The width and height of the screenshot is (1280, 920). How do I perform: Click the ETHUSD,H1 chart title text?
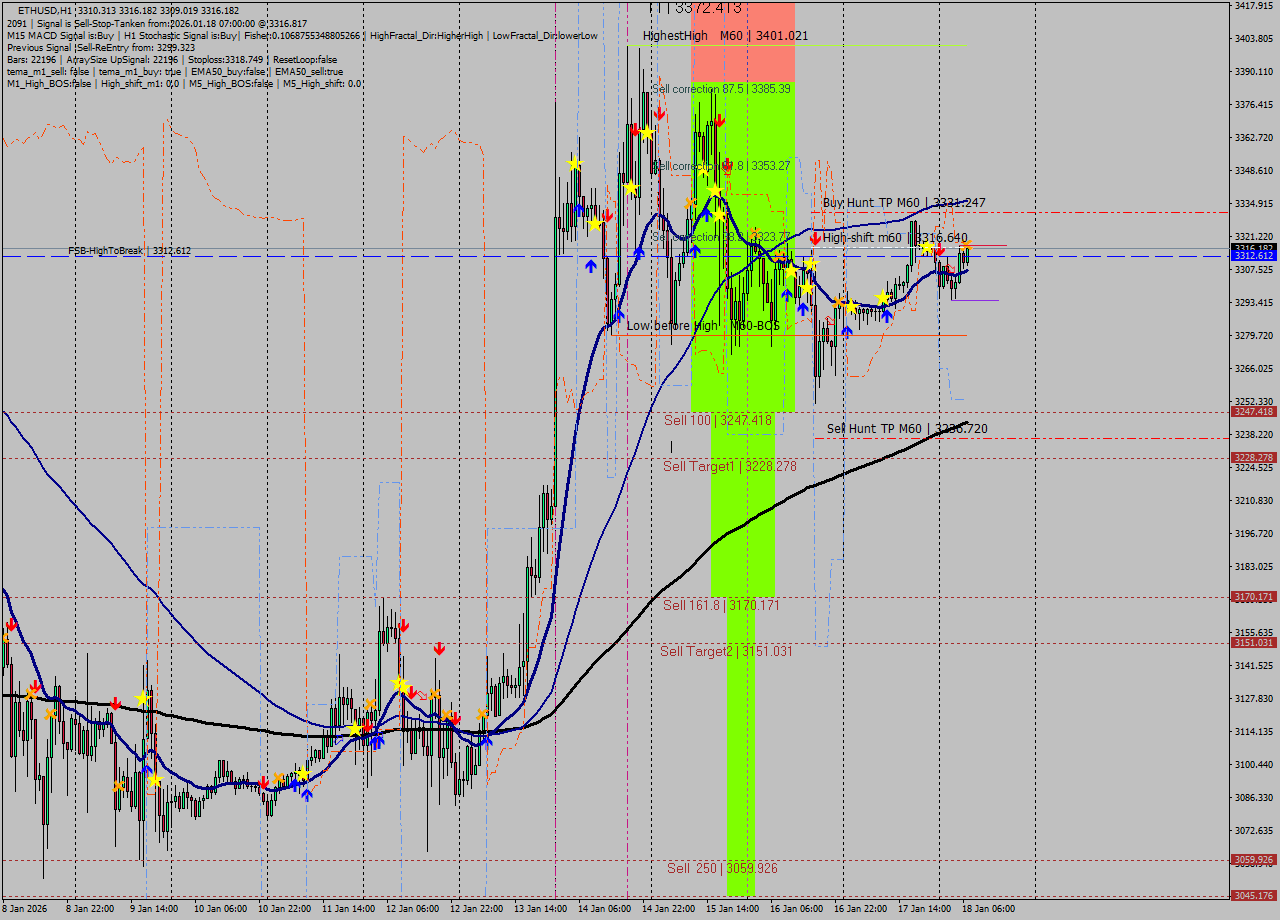[44, 10]
